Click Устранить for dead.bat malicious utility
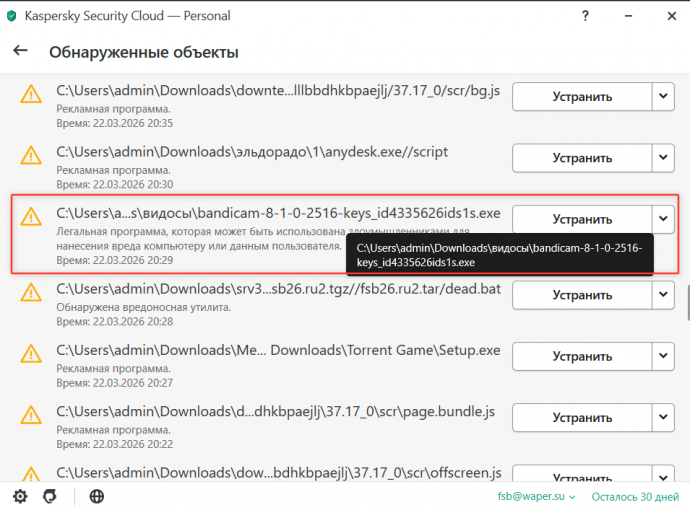The width and height of the screenshot is (690, 510). [x=582, y=295]
